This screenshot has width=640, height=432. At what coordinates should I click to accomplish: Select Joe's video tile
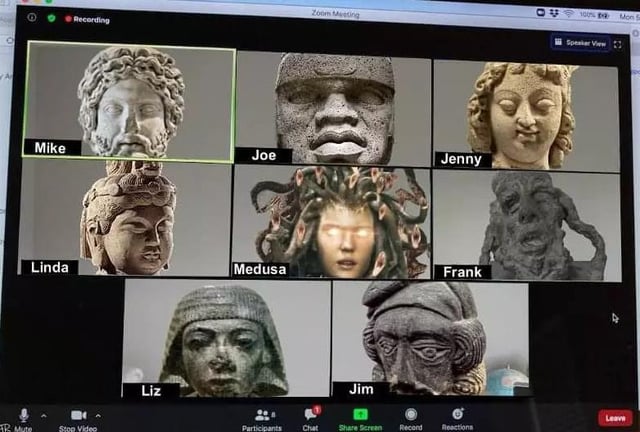[333, 108]
